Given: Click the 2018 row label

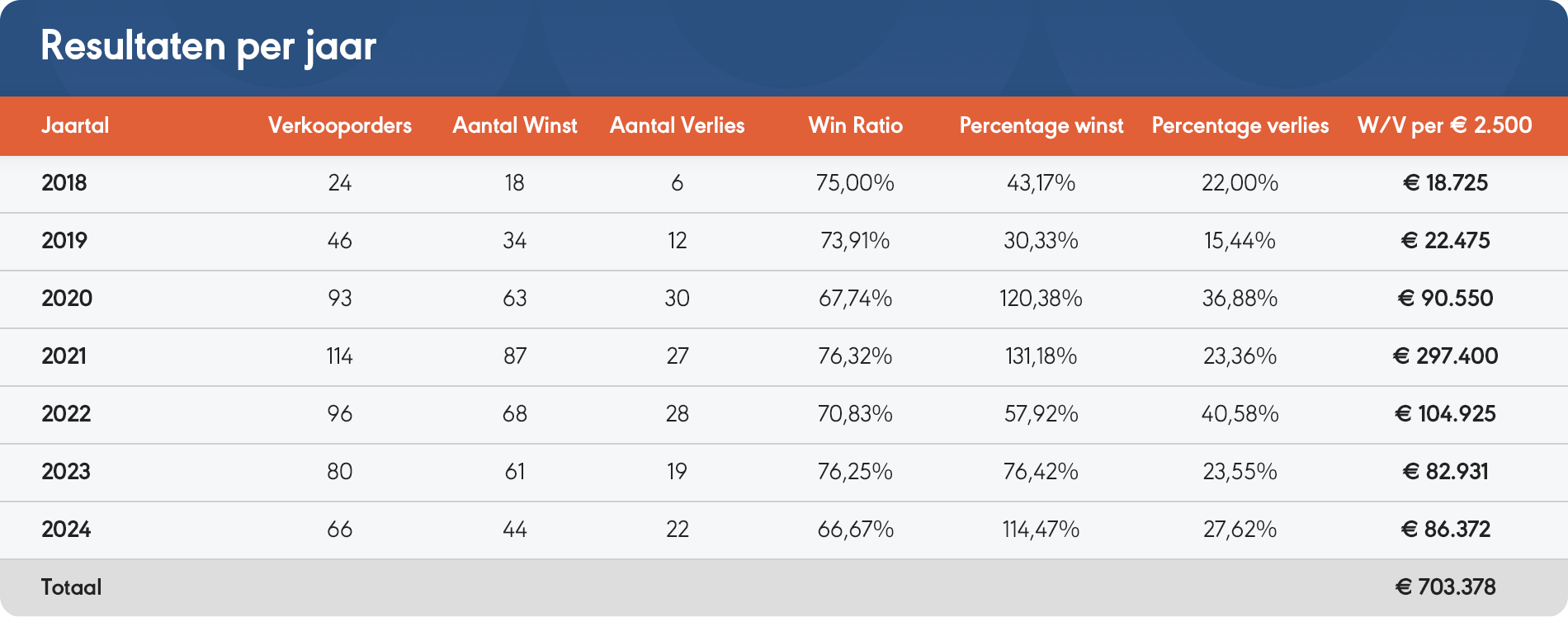Looking at the screenshot, I should pyautogui.click(x=64, y=183).
